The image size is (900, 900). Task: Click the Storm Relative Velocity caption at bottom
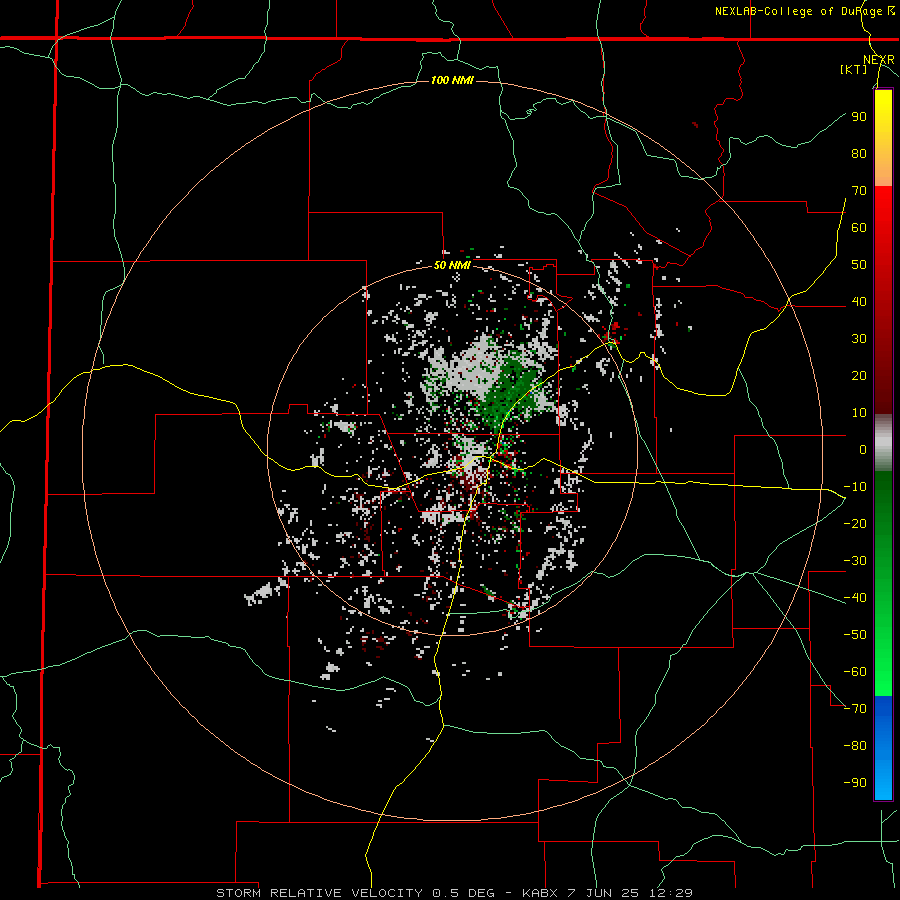(454, 893)
